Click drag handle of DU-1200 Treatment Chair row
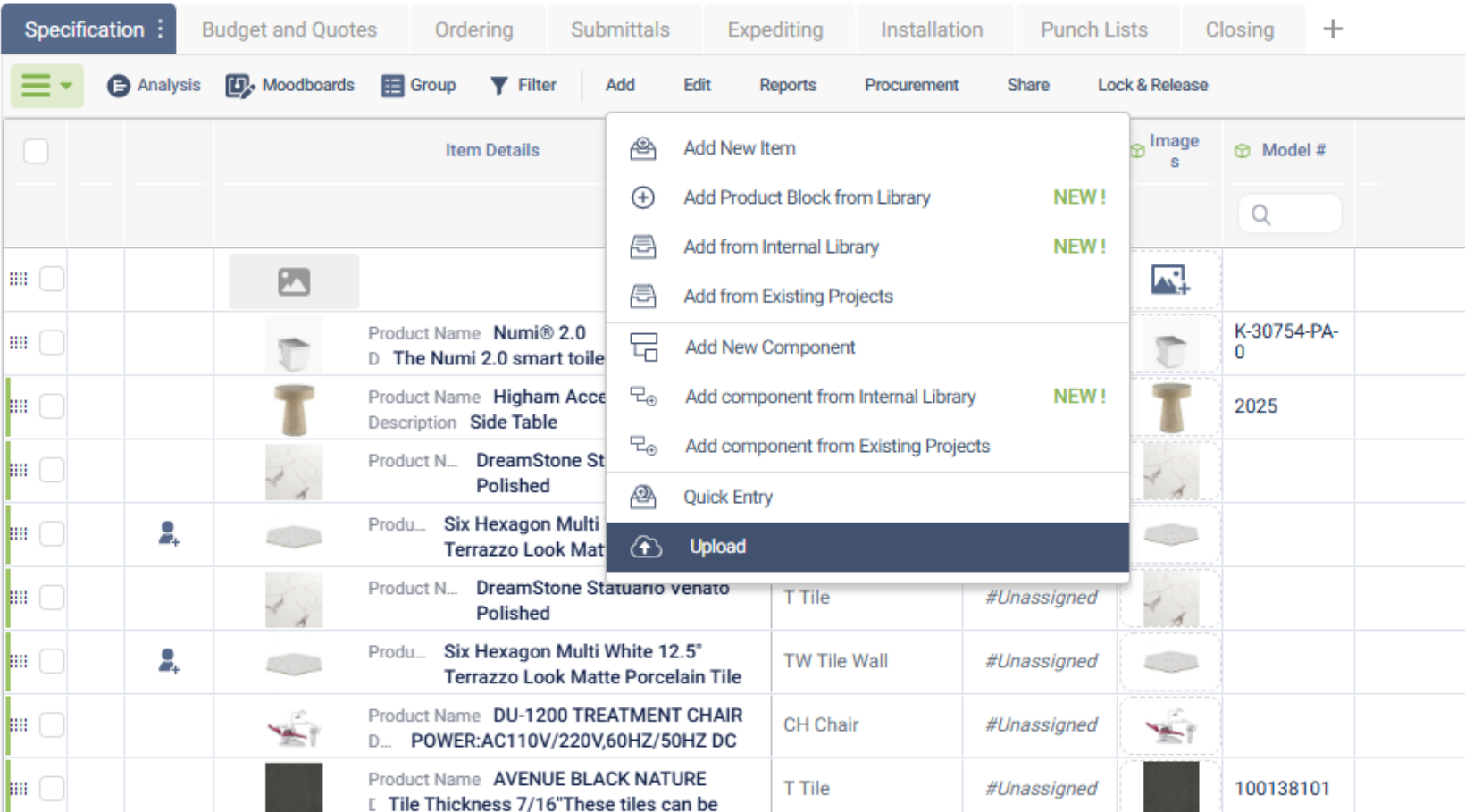Screen dimensions: 1465x812 (19, 724)
